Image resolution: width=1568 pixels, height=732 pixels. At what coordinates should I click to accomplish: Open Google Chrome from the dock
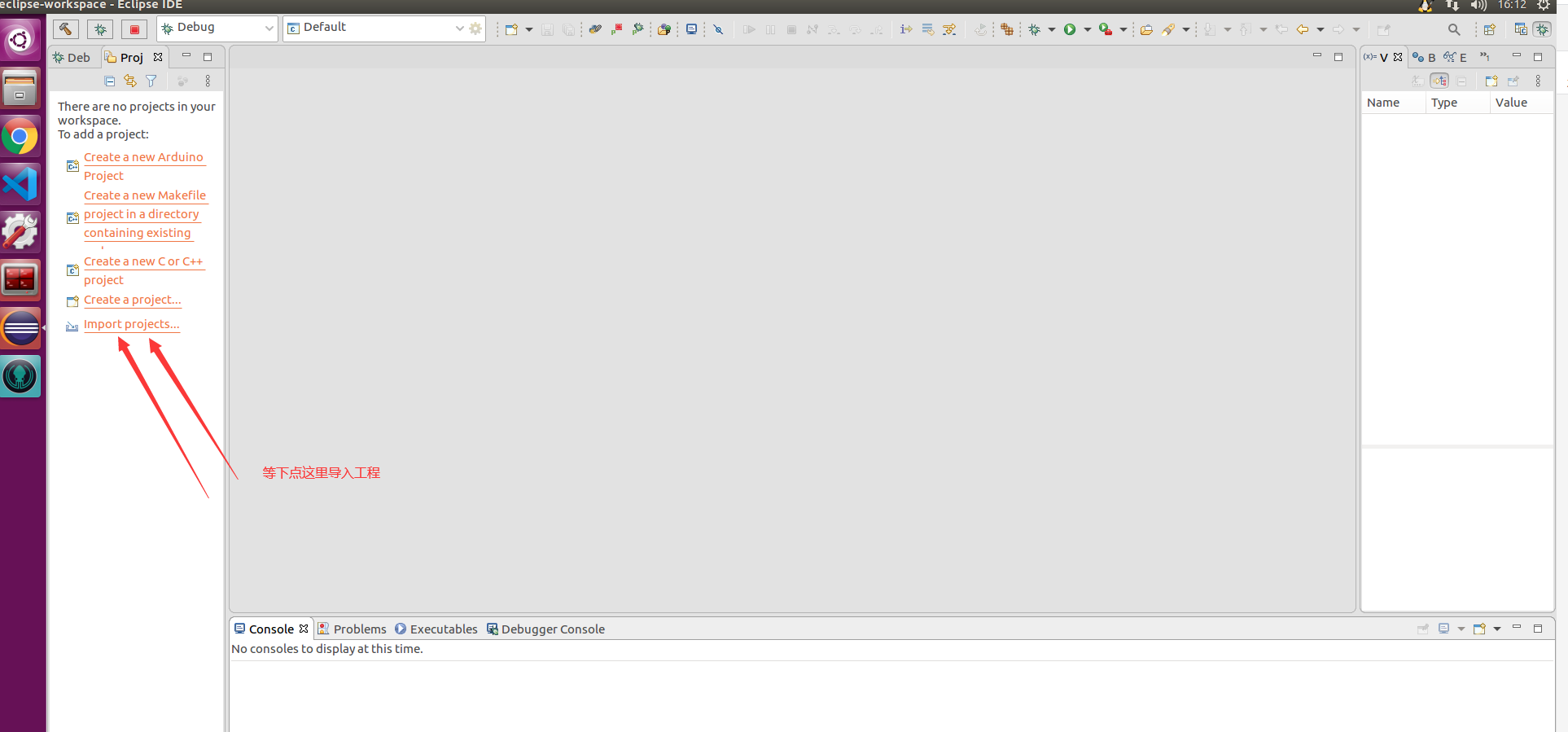click(x=20, y=136)
